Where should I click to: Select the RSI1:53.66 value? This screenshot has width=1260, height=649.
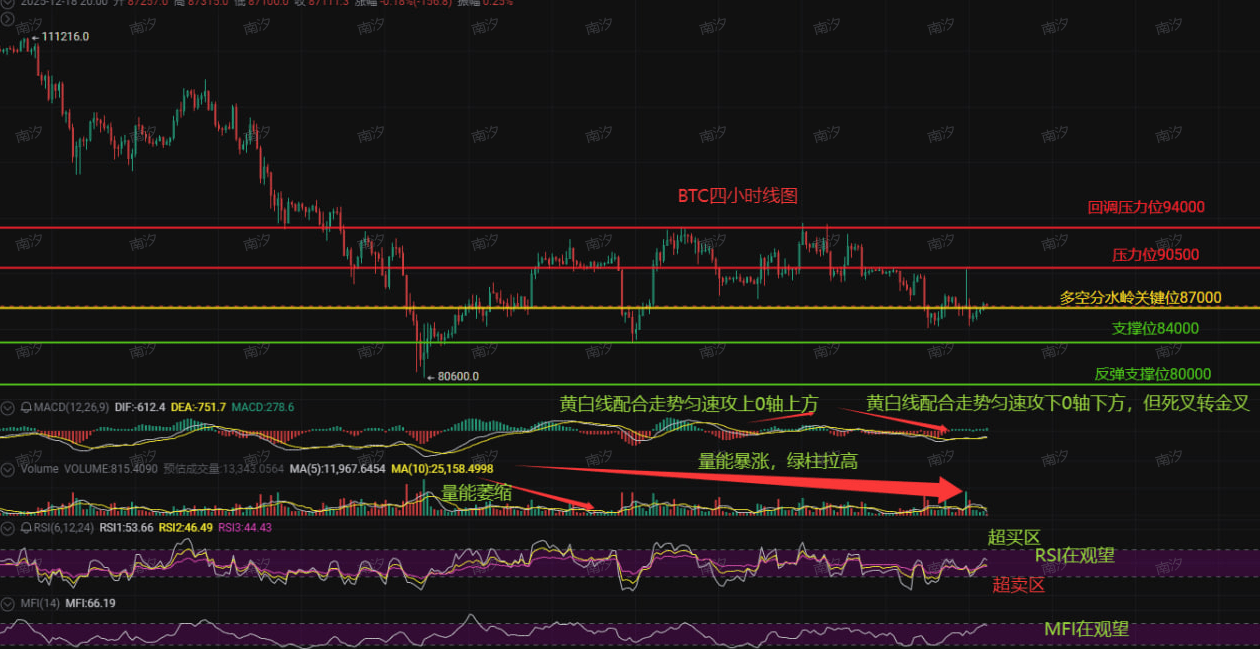click(x=126, y=527)
